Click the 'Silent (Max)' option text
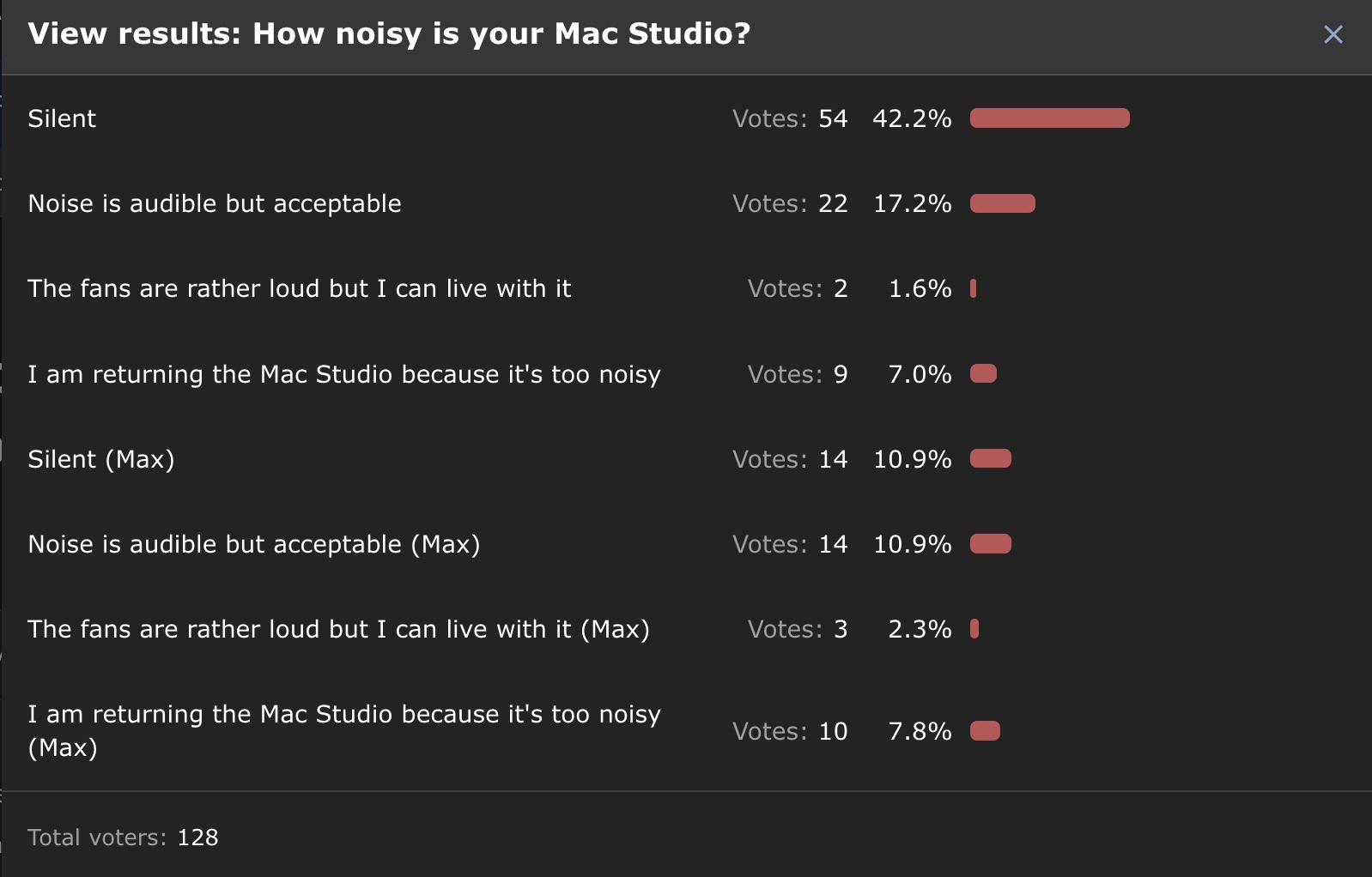The image size is (1372, 877). coord(101,459)
